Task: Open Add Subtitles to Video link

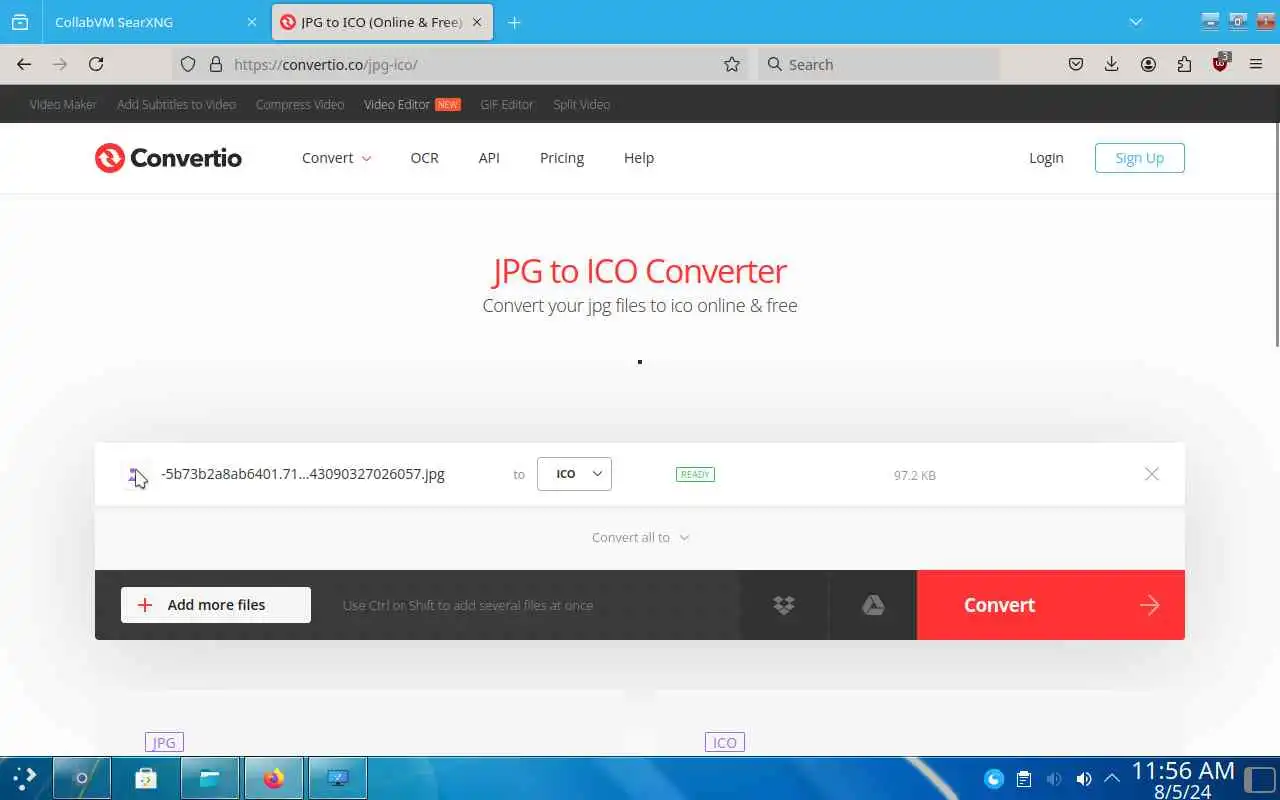Action: pyautogui.click(x=176, y=104)
